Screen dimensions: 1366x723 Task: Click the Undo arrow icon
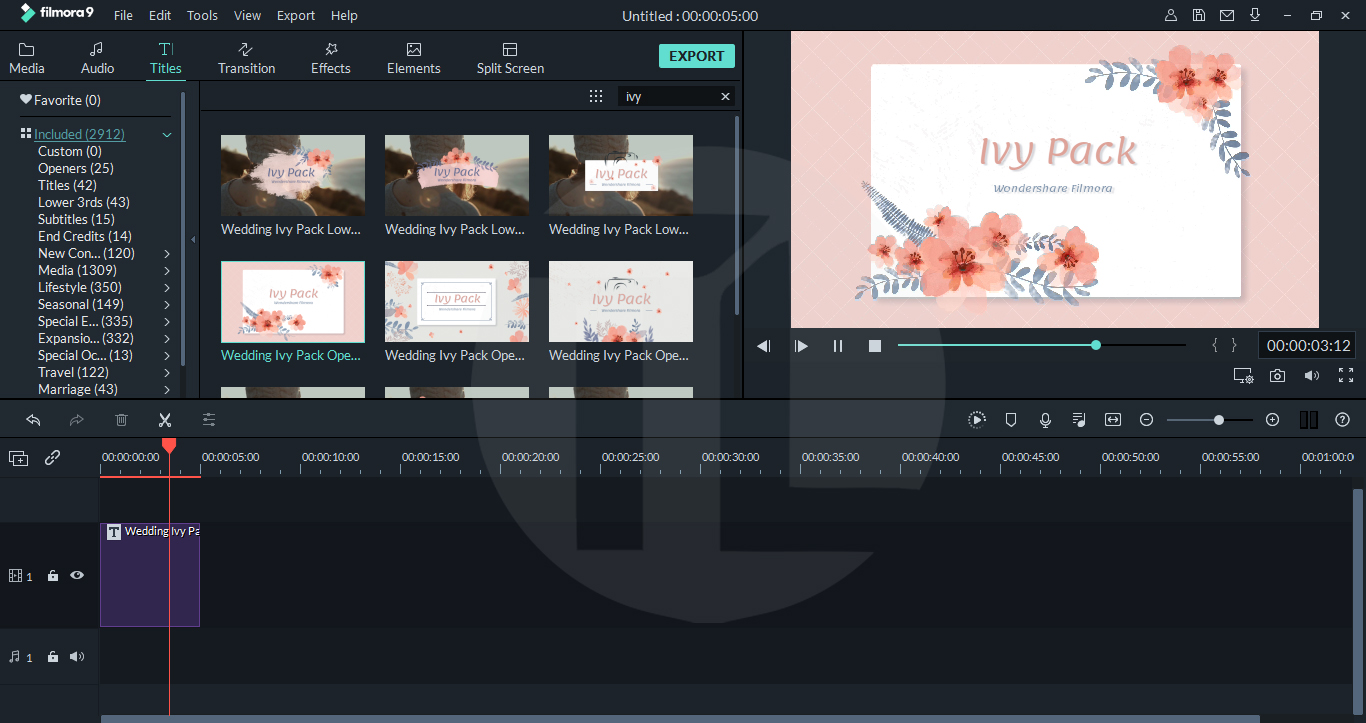(33, 419)
